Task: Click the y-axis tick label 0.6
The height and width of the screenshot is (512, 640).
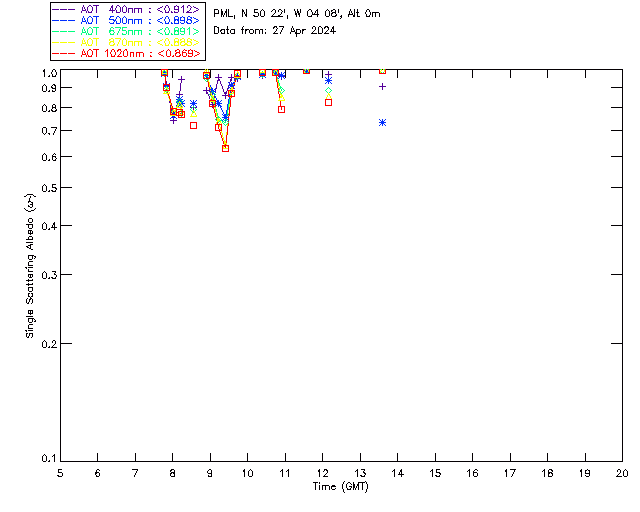Action: [x=49, y=158]
